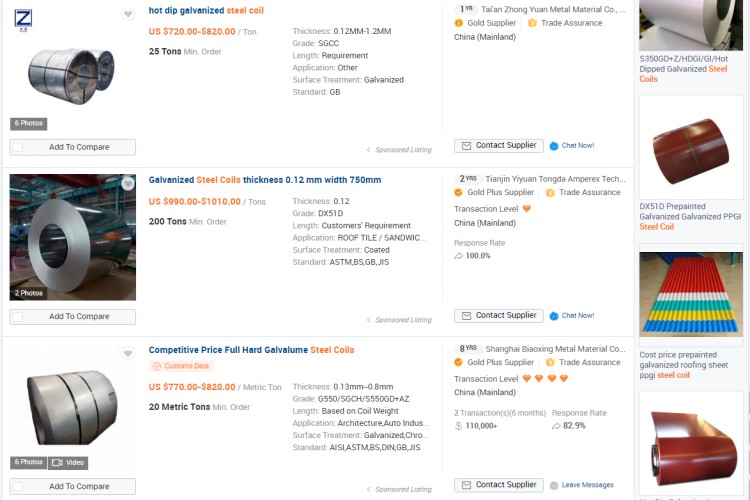Image resolution: width=750 pixels, height=500 pixels.
Task: Open Competitive Price Full Hard Galvalume link
Action: click(x=251, y=350)
